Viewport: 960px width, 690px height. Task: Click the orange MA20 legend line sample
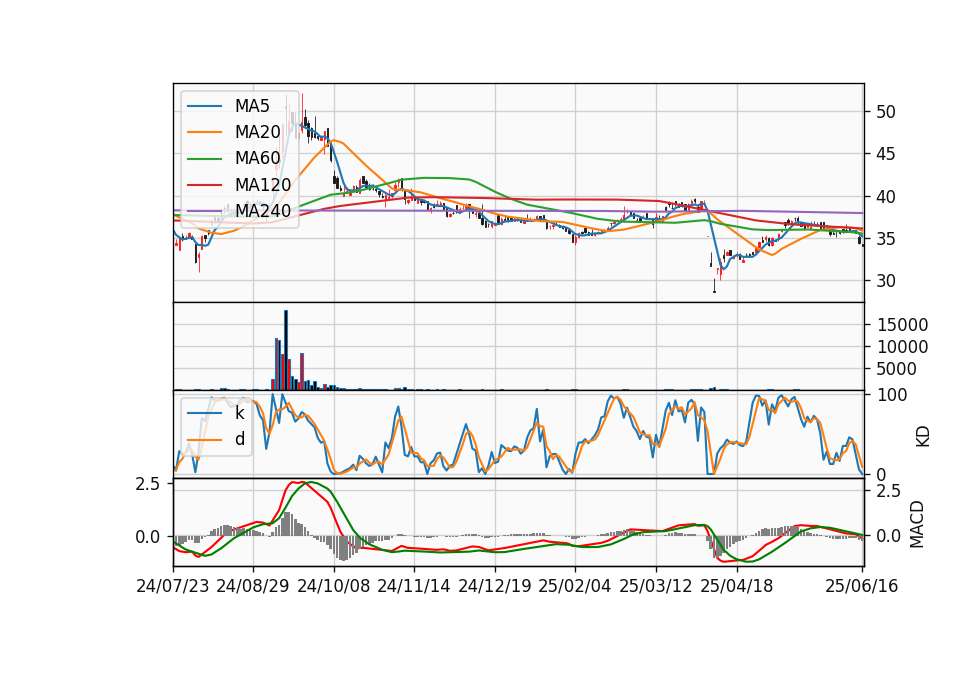204,132
